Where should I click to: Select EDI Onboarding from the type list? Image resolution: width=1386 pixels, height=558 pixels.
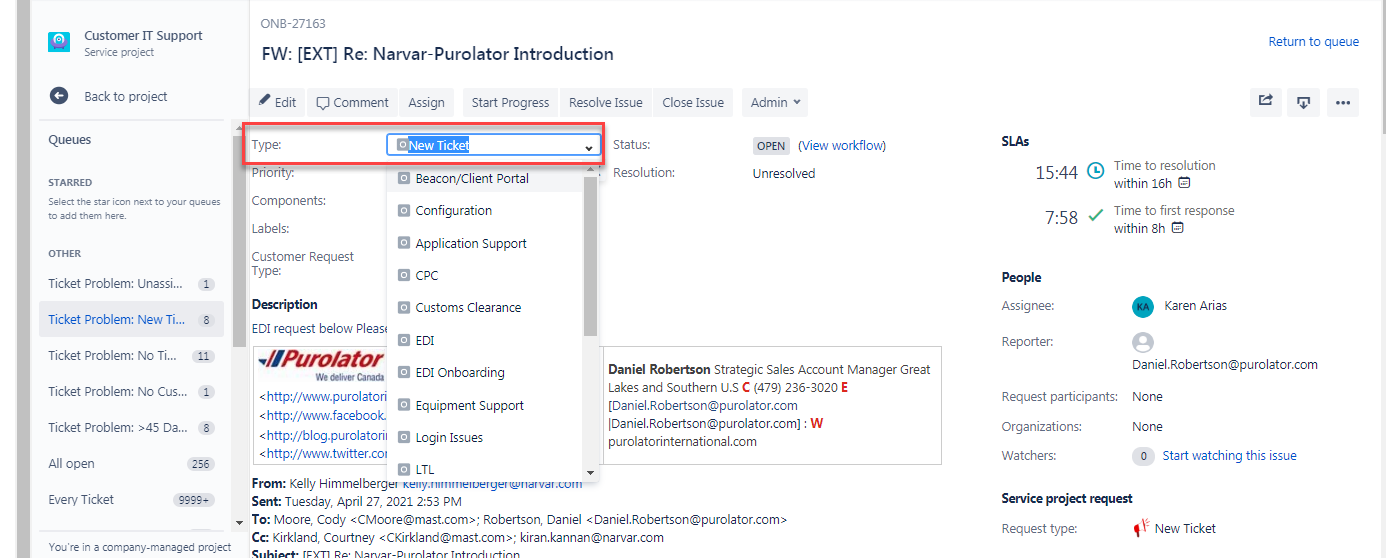[x=484, y=372]
